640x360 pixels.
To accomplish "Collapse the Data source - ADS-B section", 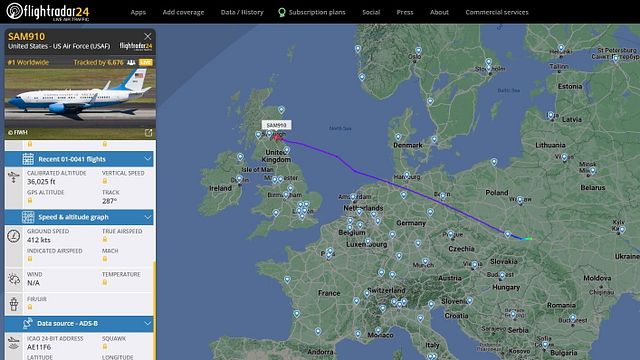I will tap(147, 323).
